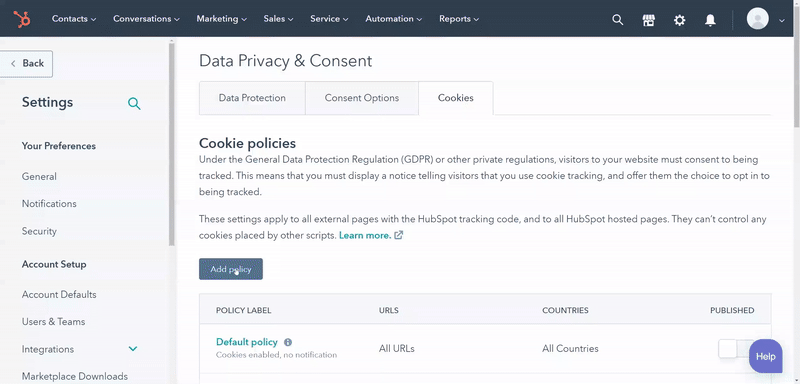Click the Data Privacy & Consent title

pos(286,61)
